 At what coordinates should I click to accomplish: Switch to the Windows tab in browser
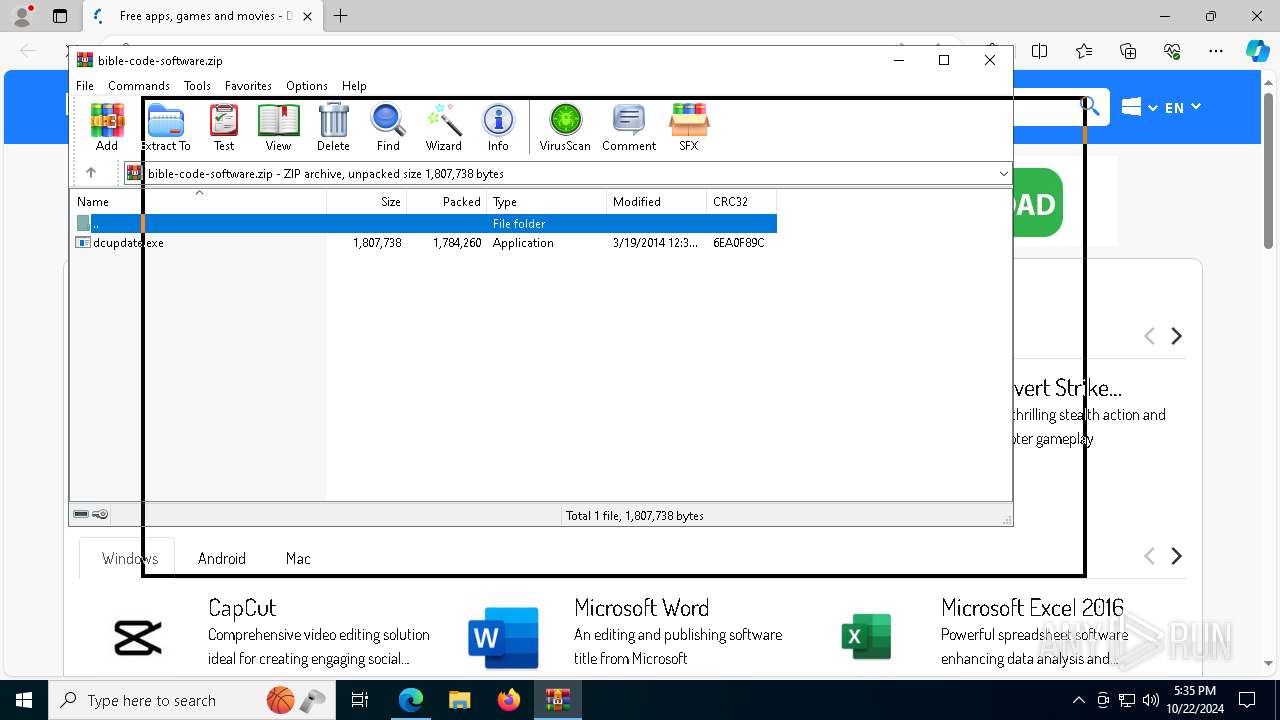click(130, 558)
